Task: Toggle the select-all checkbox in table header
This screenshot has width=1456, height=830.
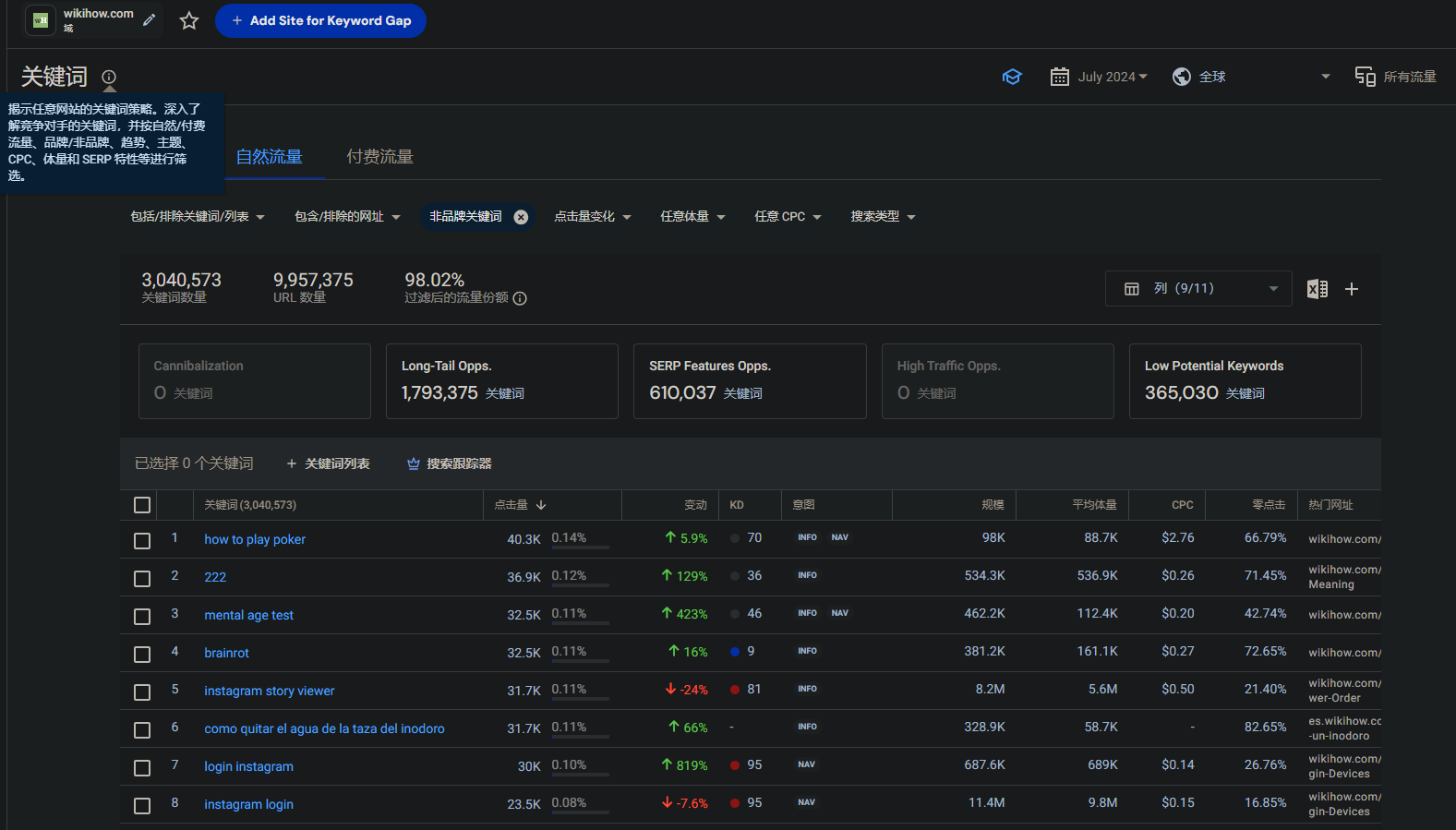Action: click(142, 505)
